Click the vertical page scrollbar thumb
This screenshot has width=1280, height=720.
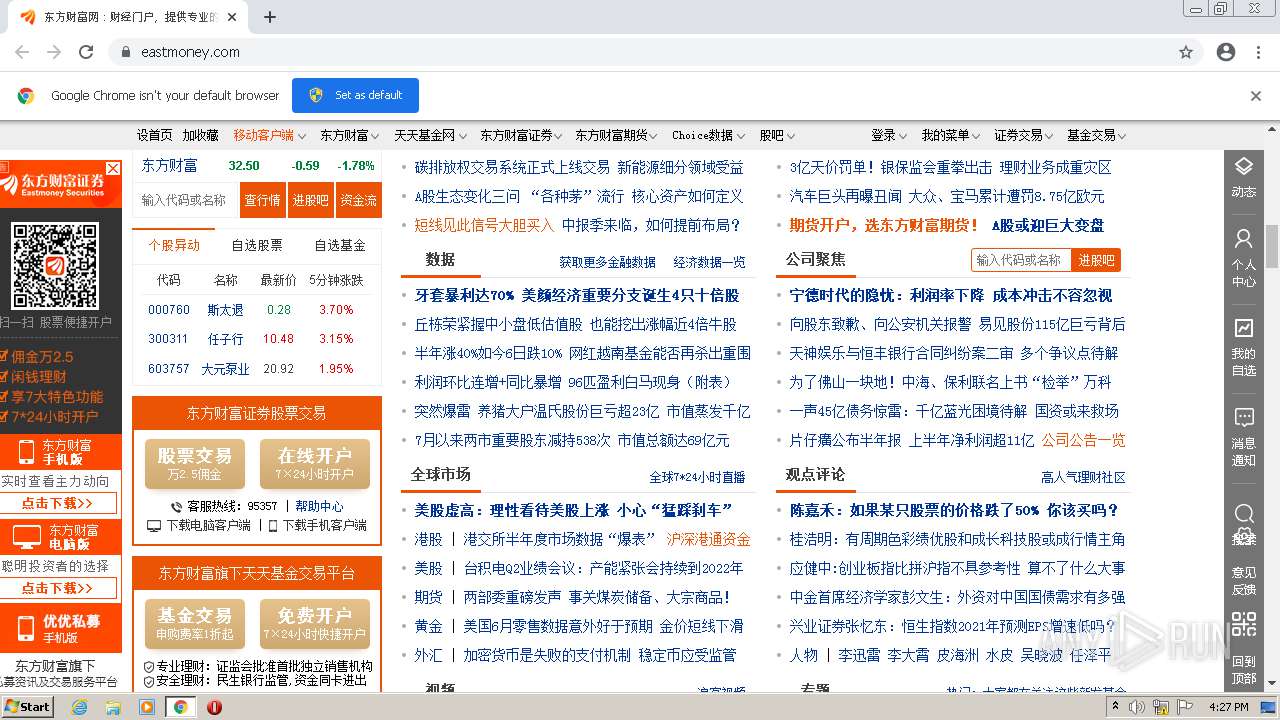tap(1271, 246)
